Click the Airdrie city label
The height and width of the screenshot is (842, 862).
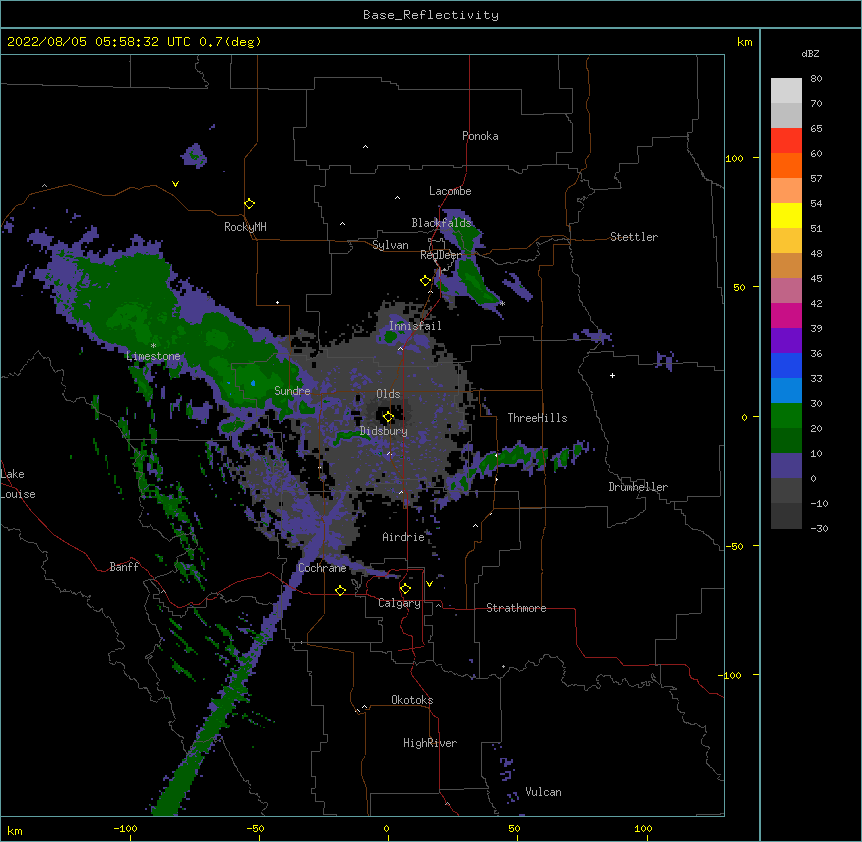[x=403, y=537]
